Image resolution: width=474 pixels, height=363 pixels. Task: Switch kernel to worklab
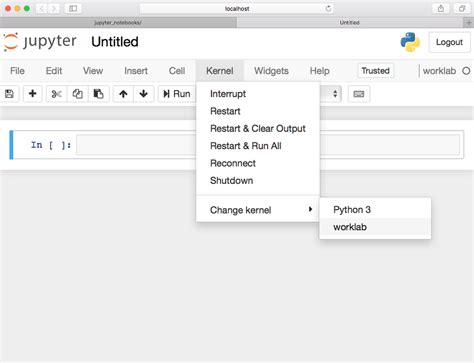(375, 227)
